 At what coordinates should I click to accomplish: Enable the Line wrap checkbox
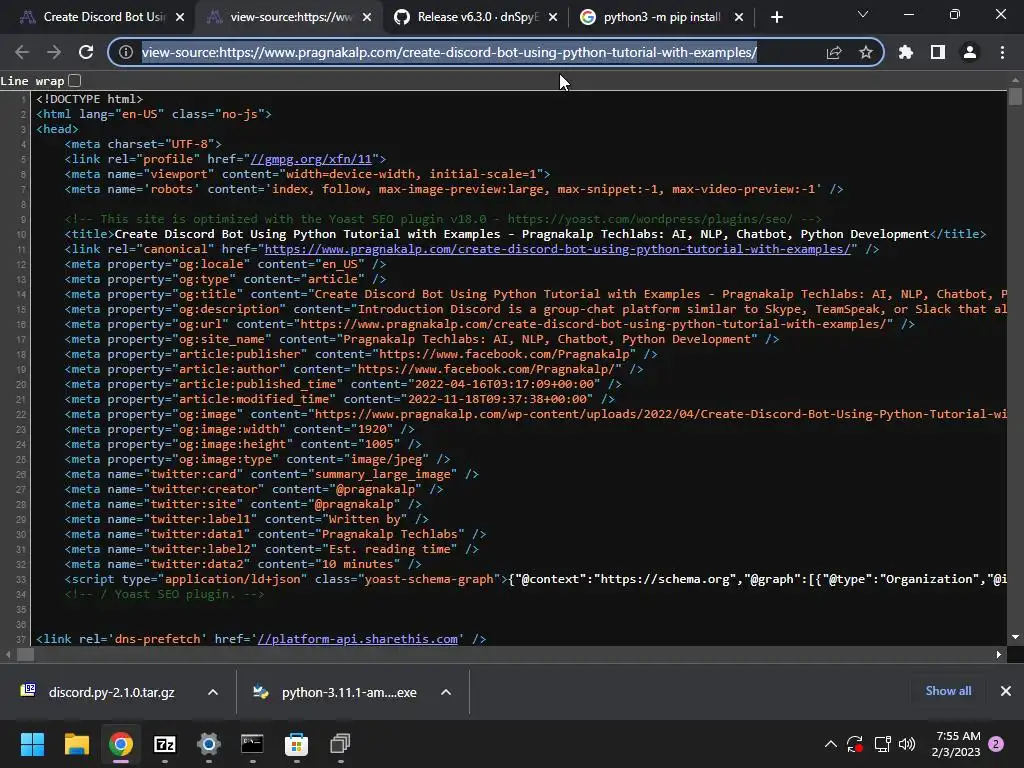(x=74, y=80)
